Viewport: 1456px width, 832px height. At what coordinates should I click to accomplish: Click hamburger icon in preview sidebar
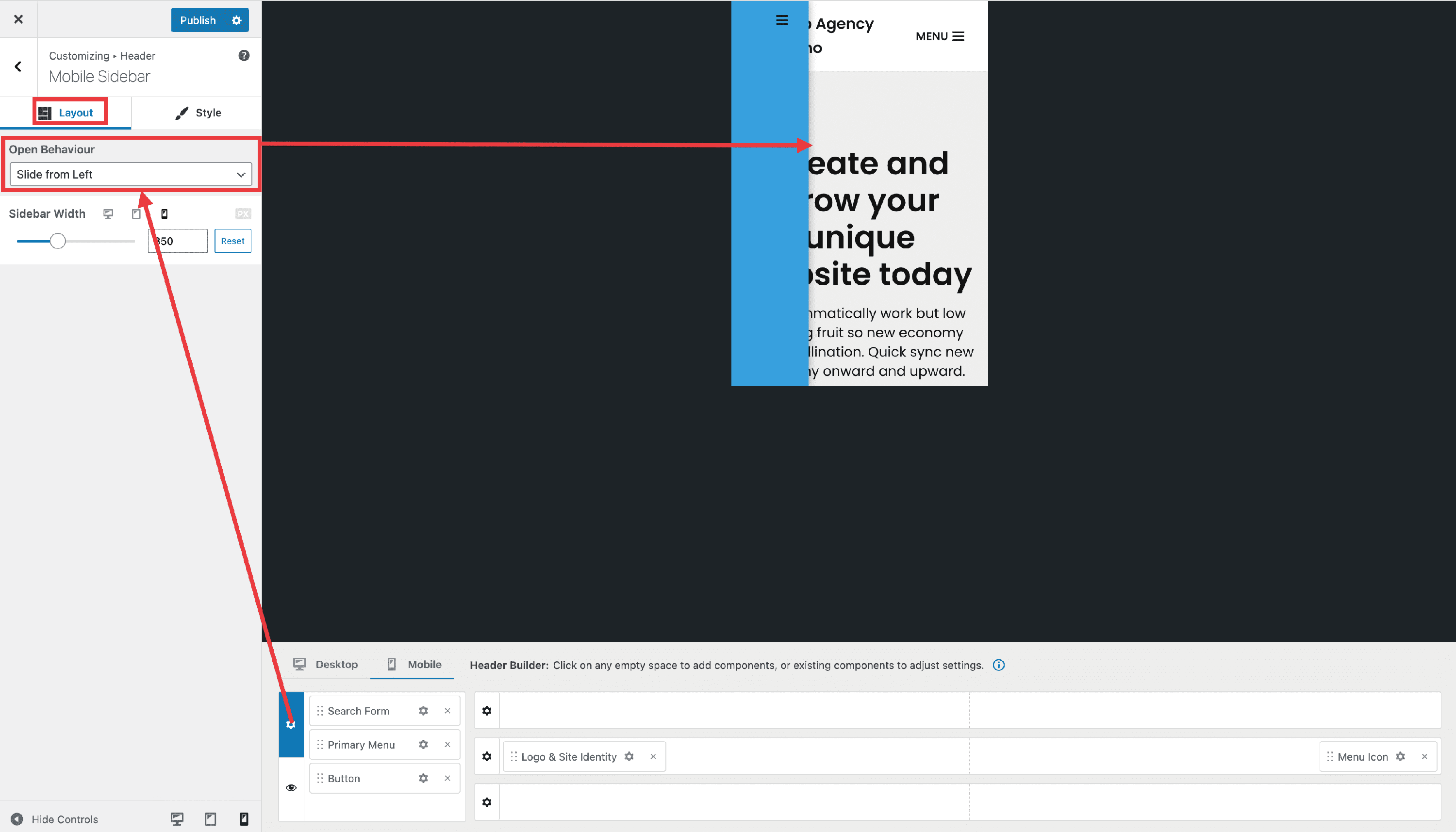click(782, 20)
